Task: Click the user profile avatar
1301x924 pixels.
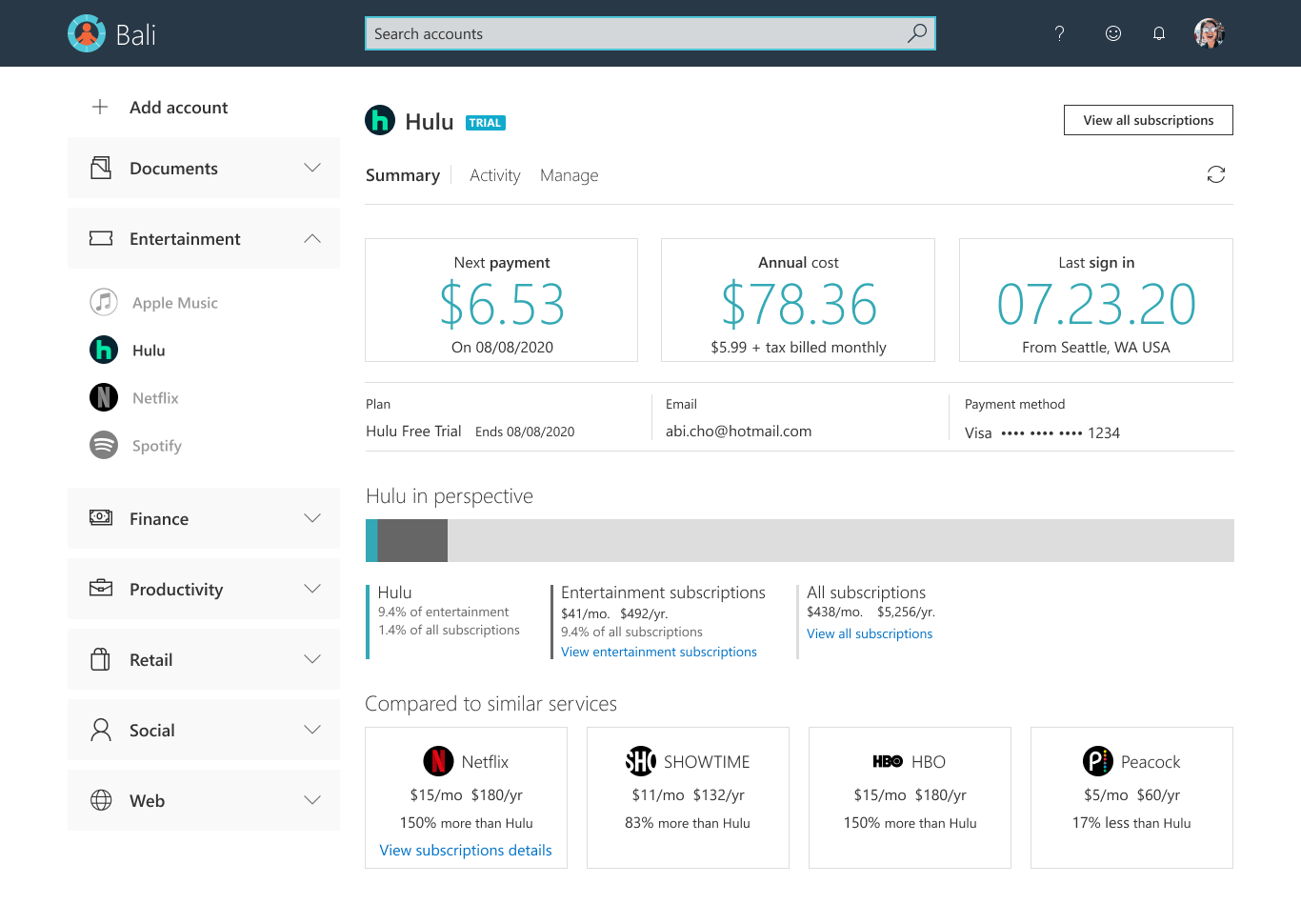Action: point(1209,33)
